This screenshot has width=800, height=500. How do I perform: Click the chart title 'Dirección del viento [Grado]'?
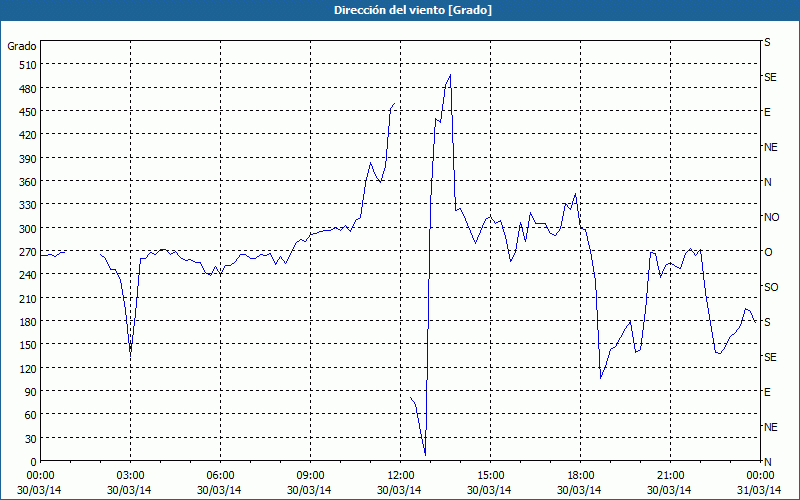click(x=413, y=10)
